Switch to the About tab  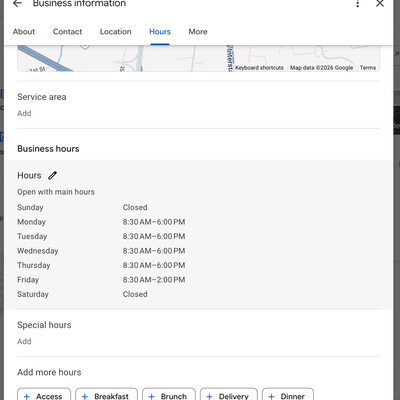tap(24, 32)
